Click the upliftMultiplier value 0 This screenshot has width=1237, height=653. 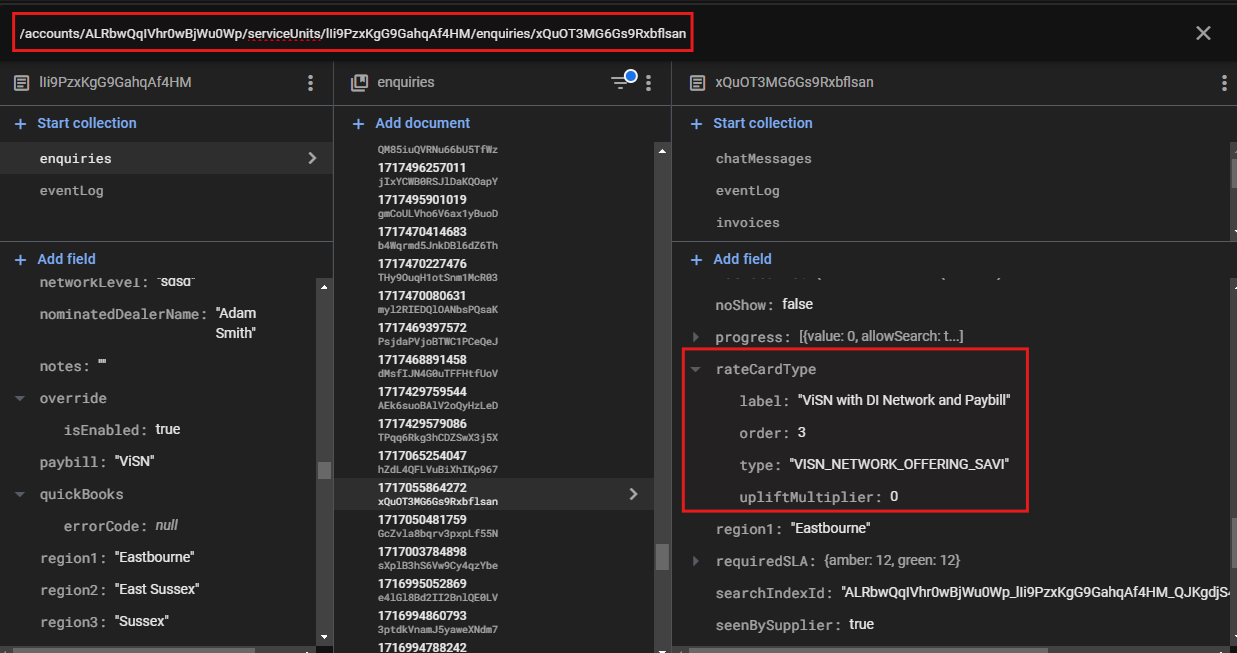point(894,497)
